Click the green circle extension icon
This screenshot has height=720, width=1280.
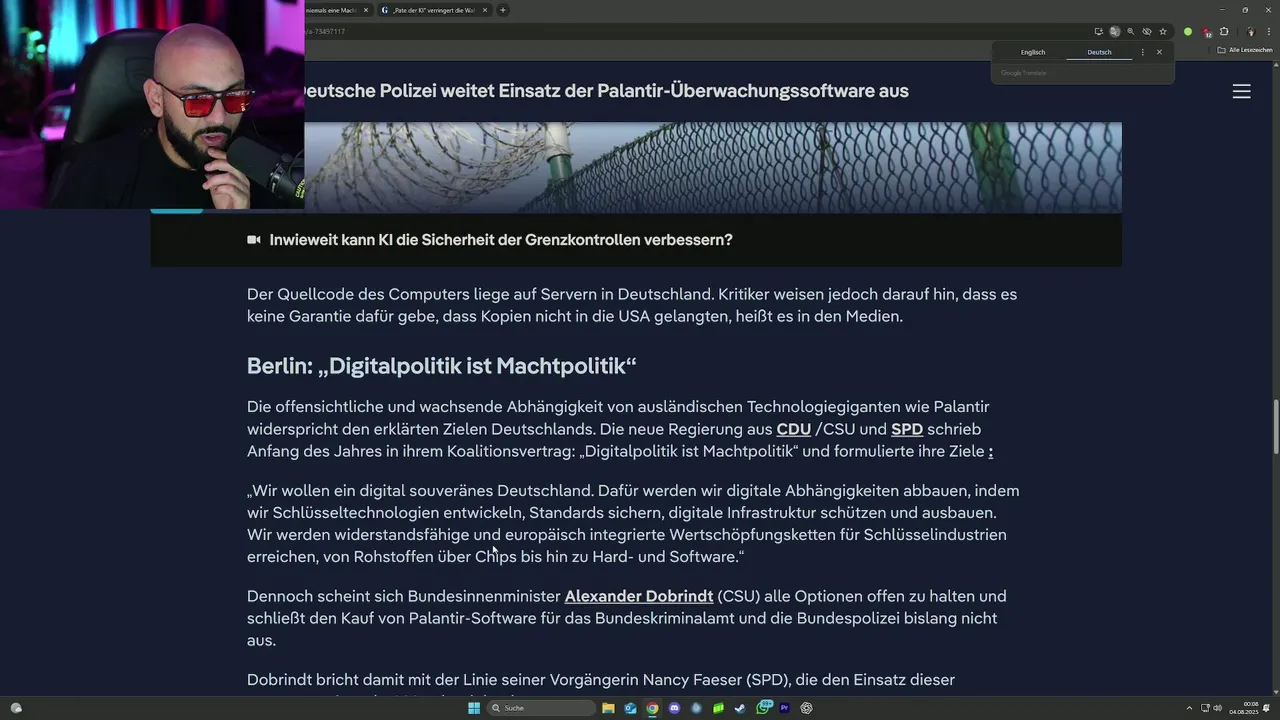(1188, 31)
